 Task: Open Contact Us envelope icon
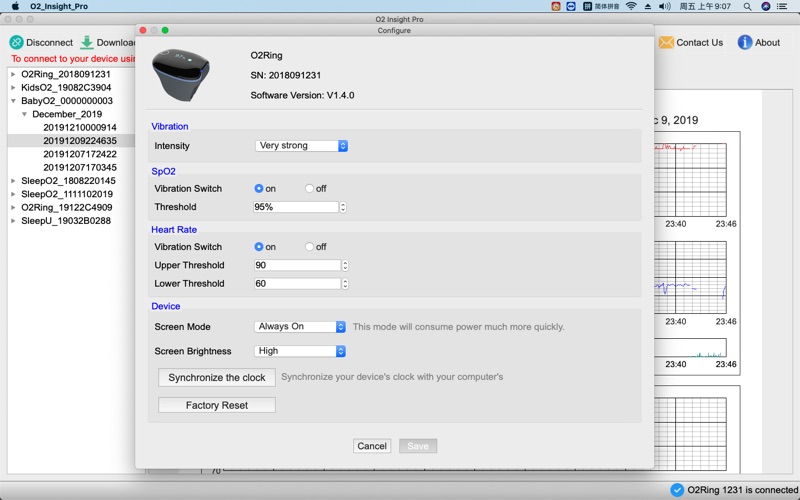click(x=666, y=42)
